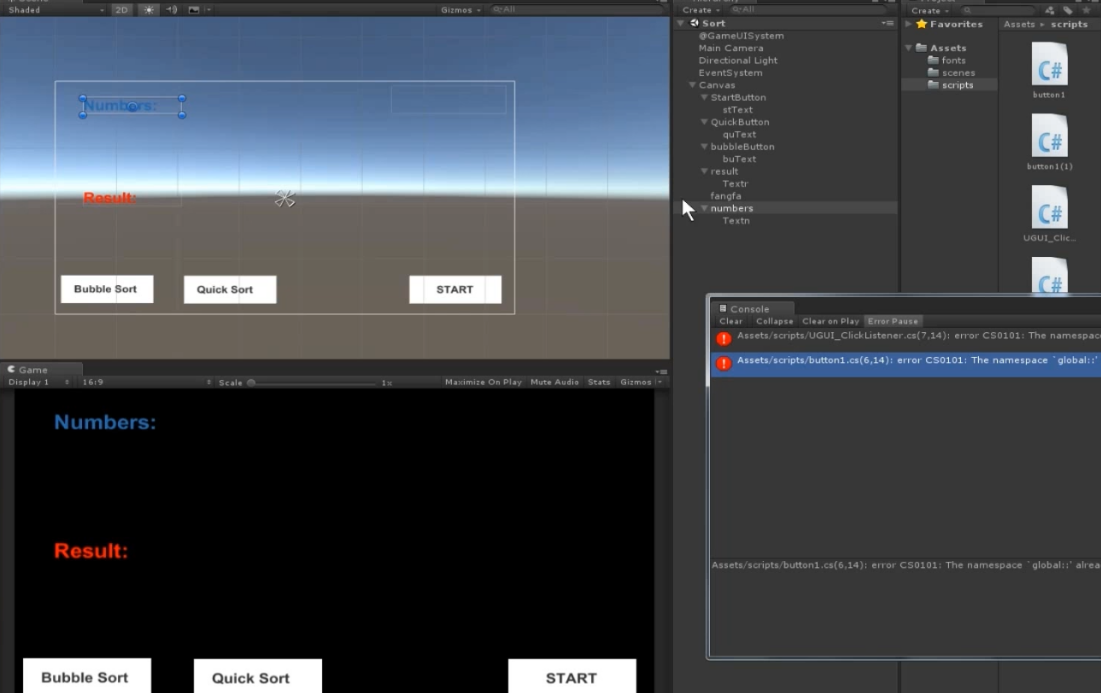Click the red error icon on button1.cs entry
1101x693 pixels.
(x=723, y=363)
